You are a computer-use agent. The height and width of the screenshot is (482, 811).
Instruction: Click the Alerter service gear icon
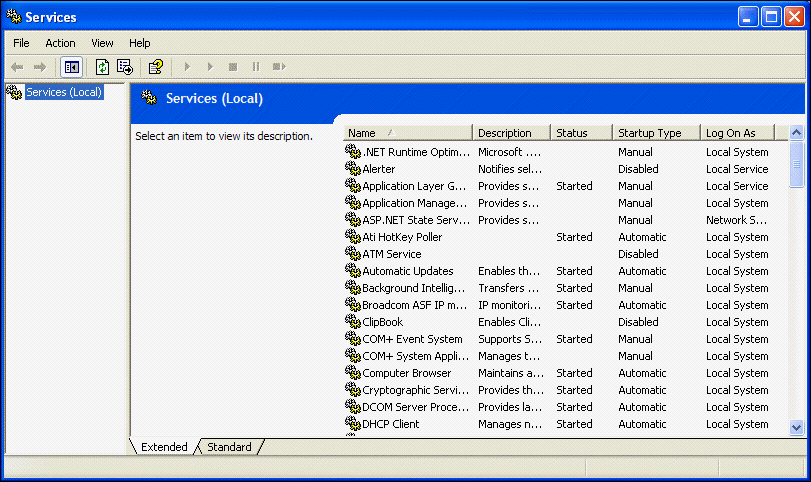click(353, 169)
